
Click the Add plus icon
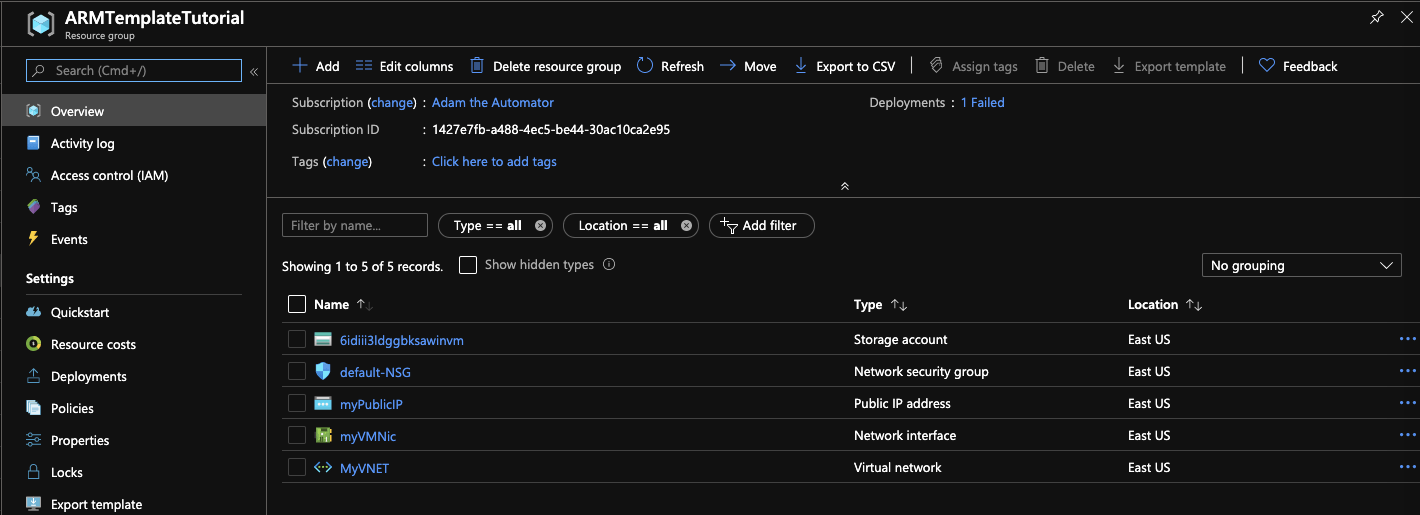point(300,66)
